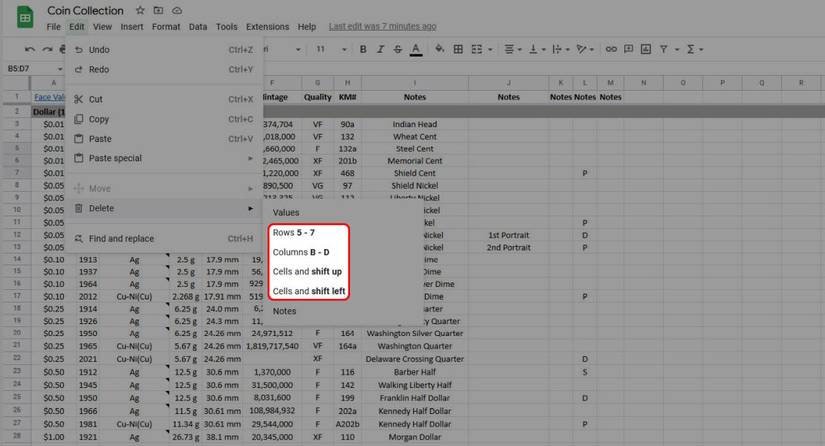This screenshot has height=446, width=825.
Task: Expand filter views dropdown arrow
Action: pyautogui.click(x=677, y=49)
